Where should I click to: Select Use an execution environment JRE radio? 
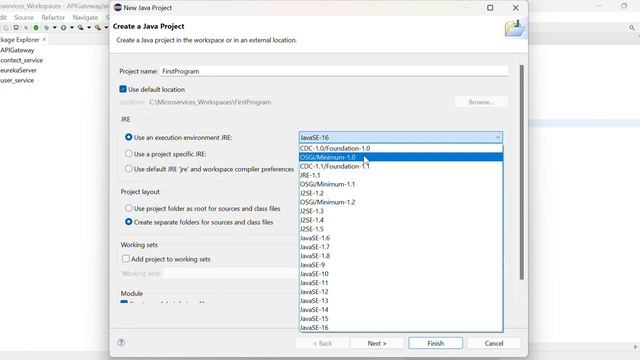click(129, 137)
